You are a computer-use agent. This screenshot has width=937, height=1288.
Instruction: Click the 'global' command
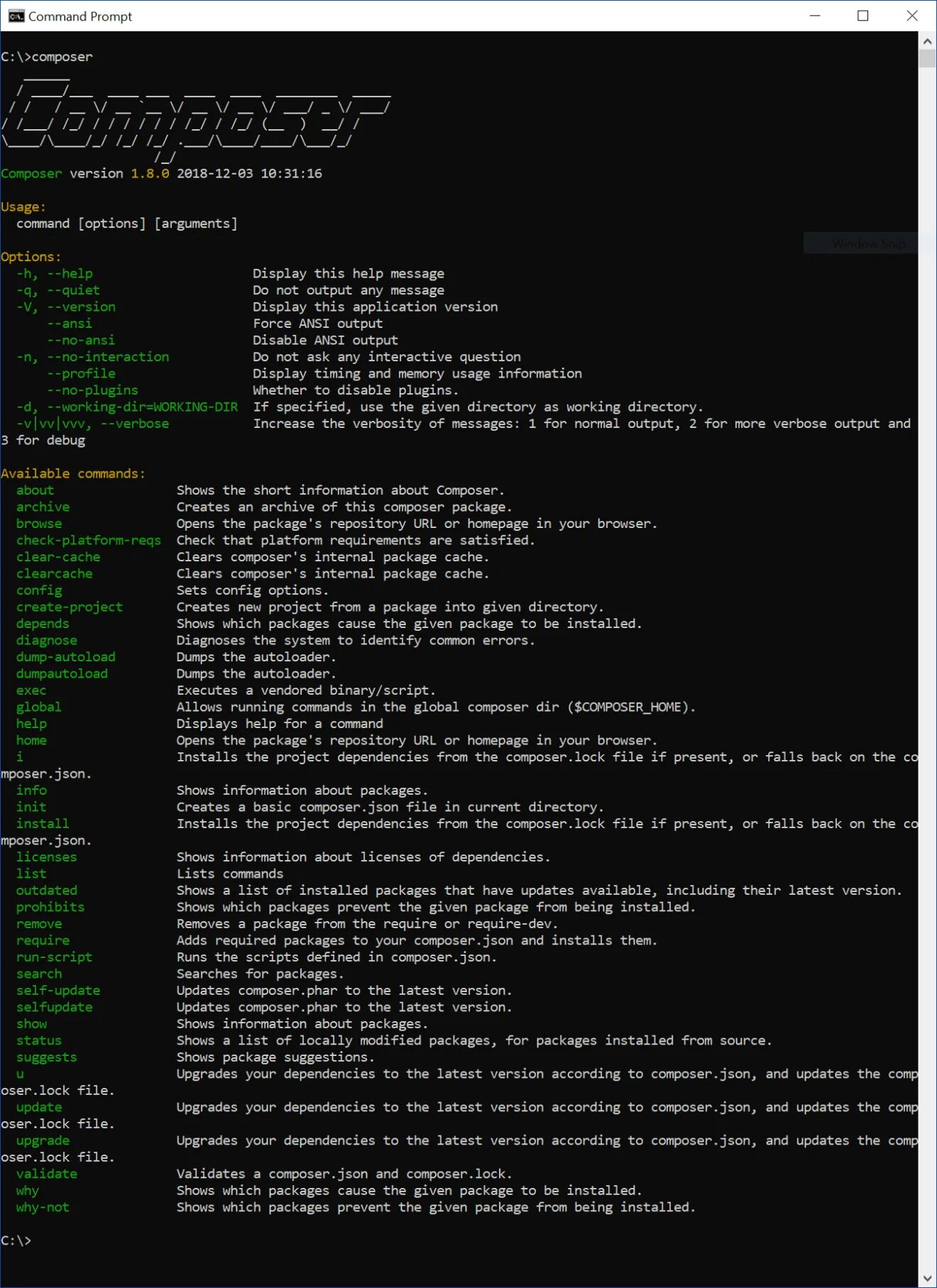click(x=39, y=707)
